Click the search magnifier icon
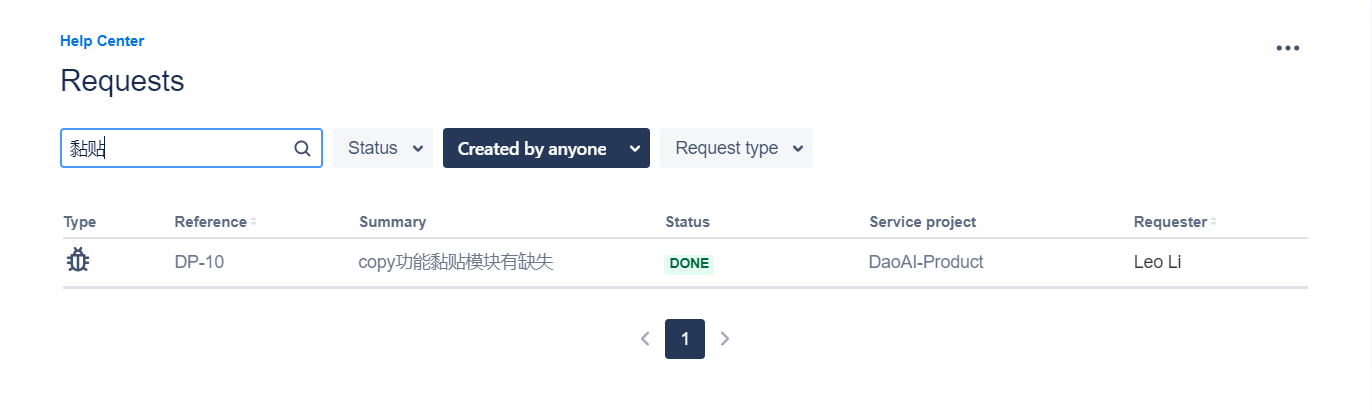 coord(302,148)
